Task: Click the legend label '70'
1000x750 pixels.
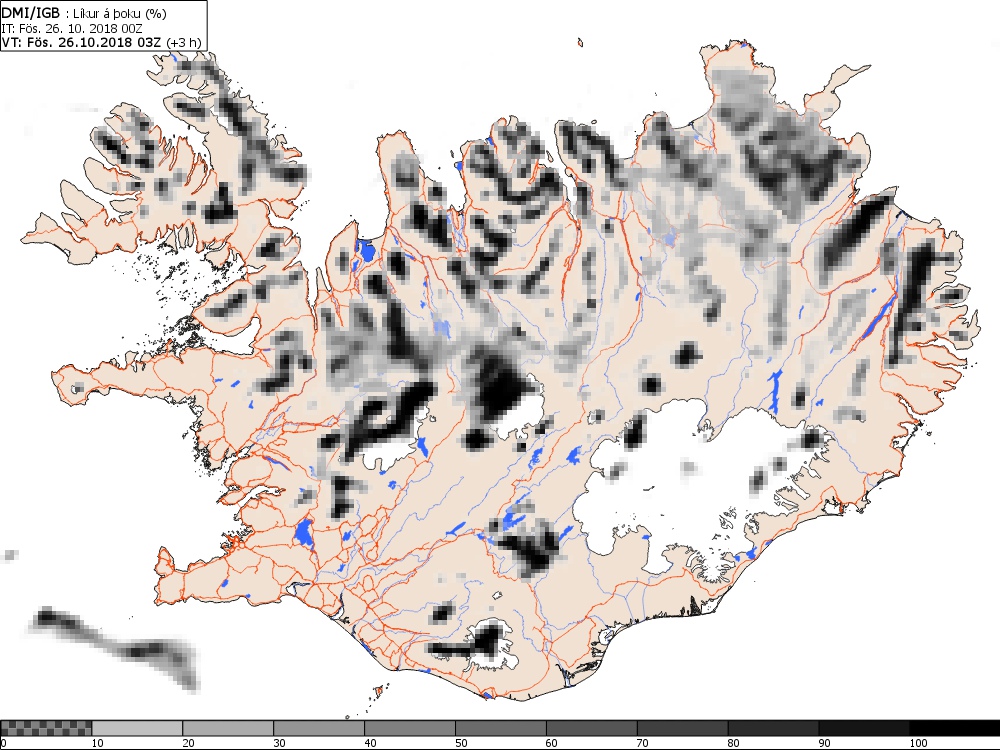Action: [643, 743]
